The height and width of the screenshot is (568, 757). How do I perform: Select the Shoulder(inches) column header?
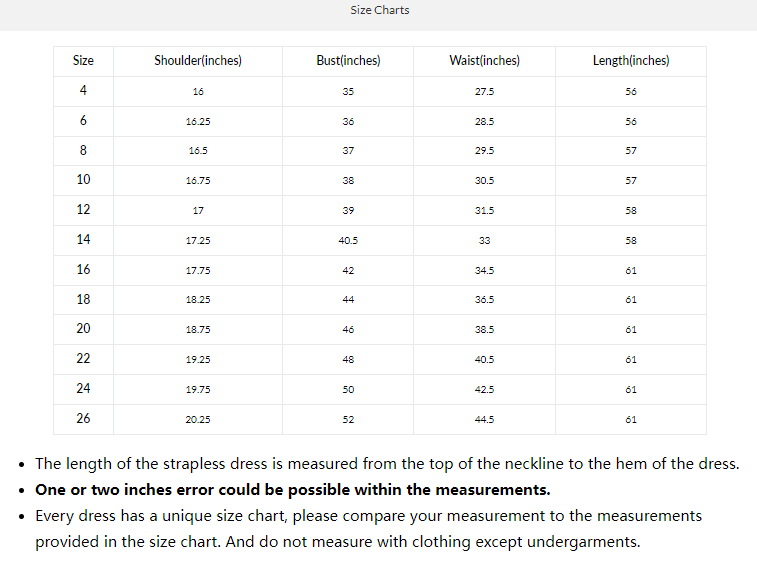(198, 61)
